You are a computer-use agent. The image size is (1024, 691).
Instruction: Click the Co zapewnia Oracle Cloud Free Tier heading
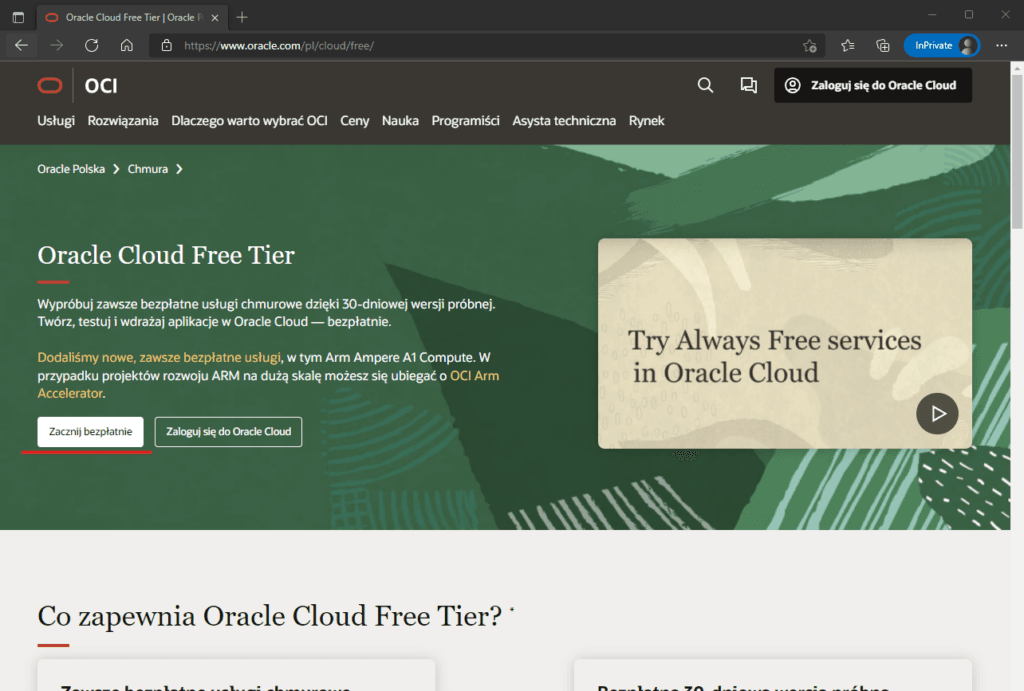(x=270, y=616)
